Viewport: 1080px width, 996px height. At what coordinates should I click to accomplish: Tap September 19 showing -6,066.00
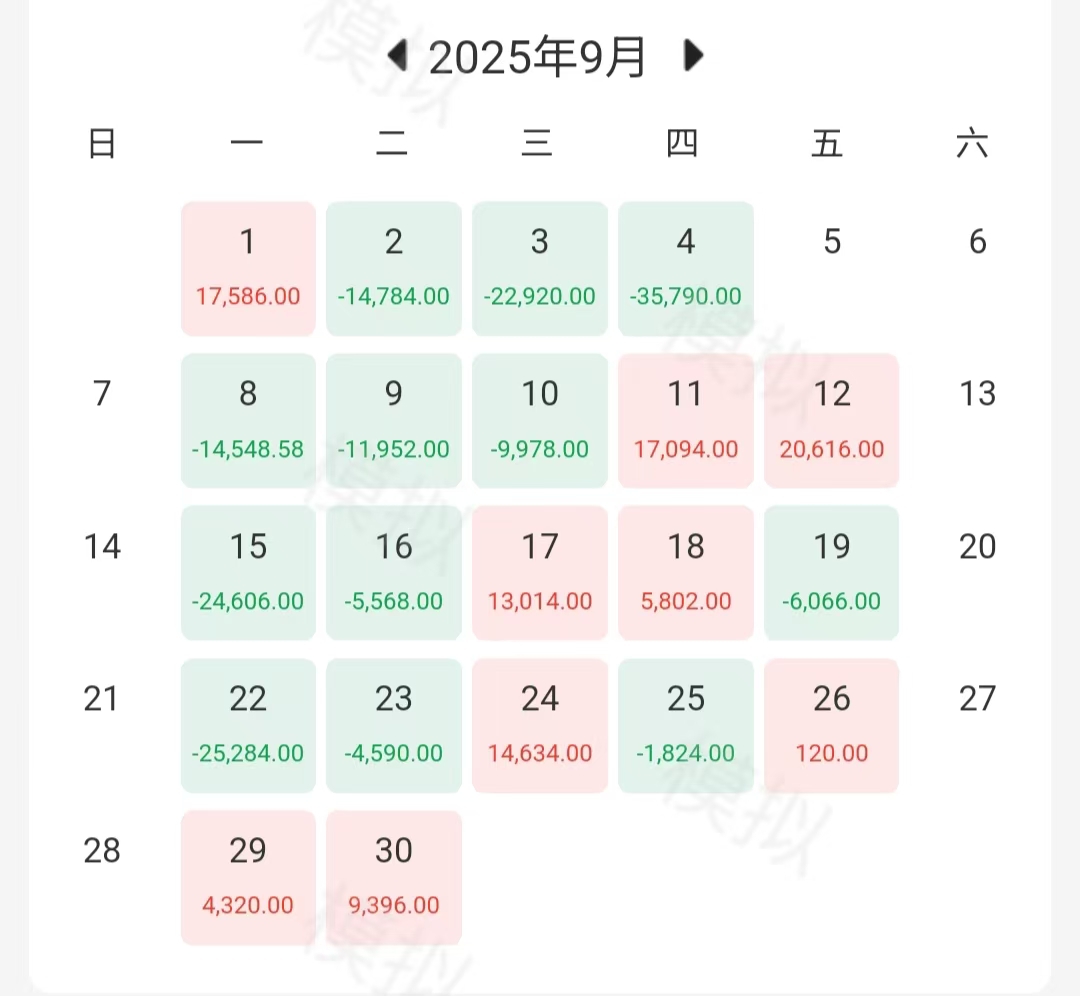(832, 572)
